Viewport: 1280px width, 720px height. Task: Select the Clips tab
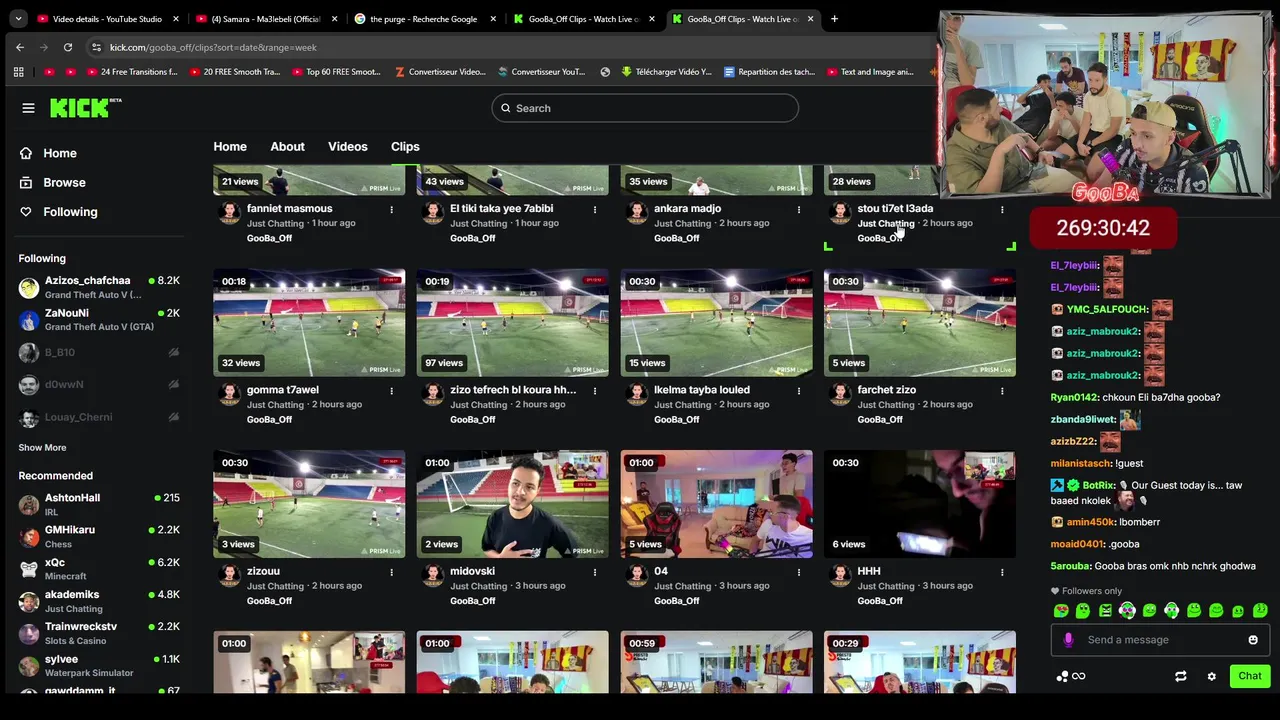coord(405,147)
